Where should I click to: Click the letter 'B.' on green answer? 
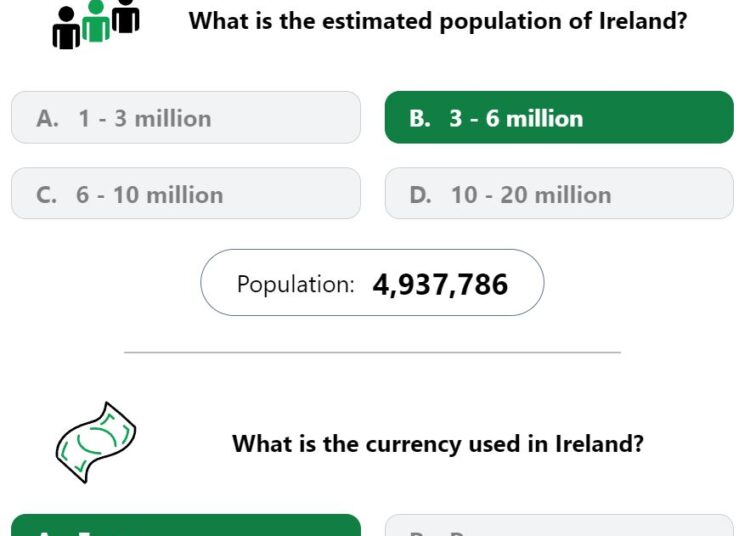[x=419, y=119]
